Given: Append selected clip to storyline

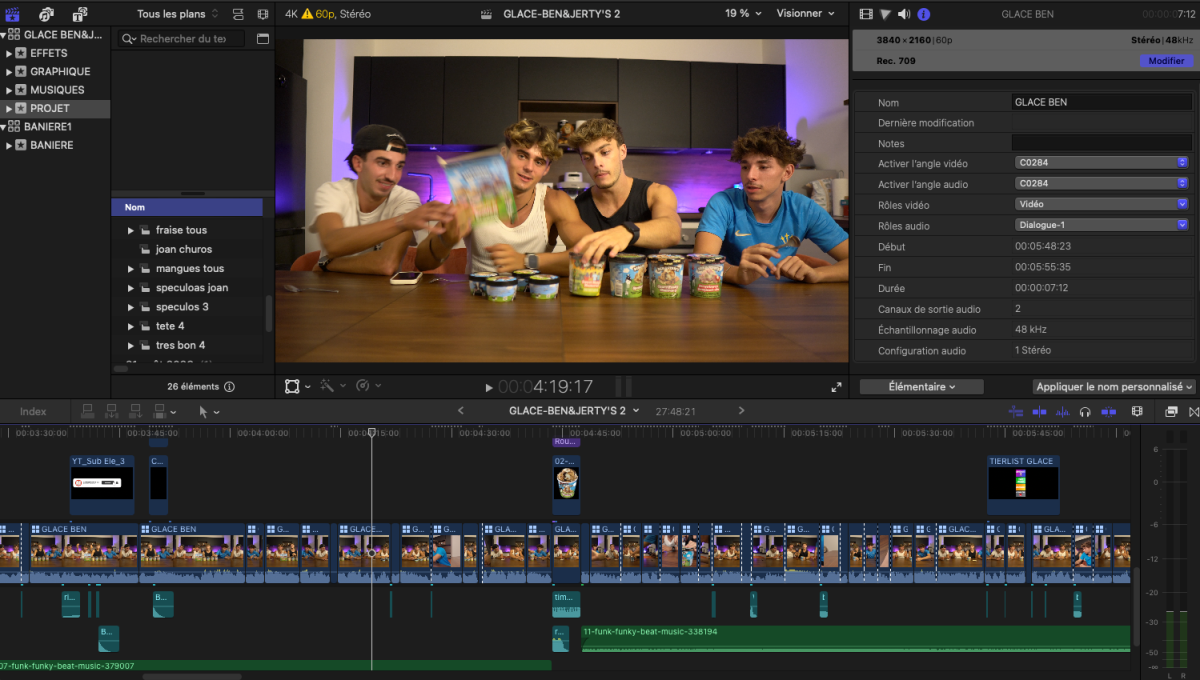Looking at the screenshot, I should (x=136, y=411).
